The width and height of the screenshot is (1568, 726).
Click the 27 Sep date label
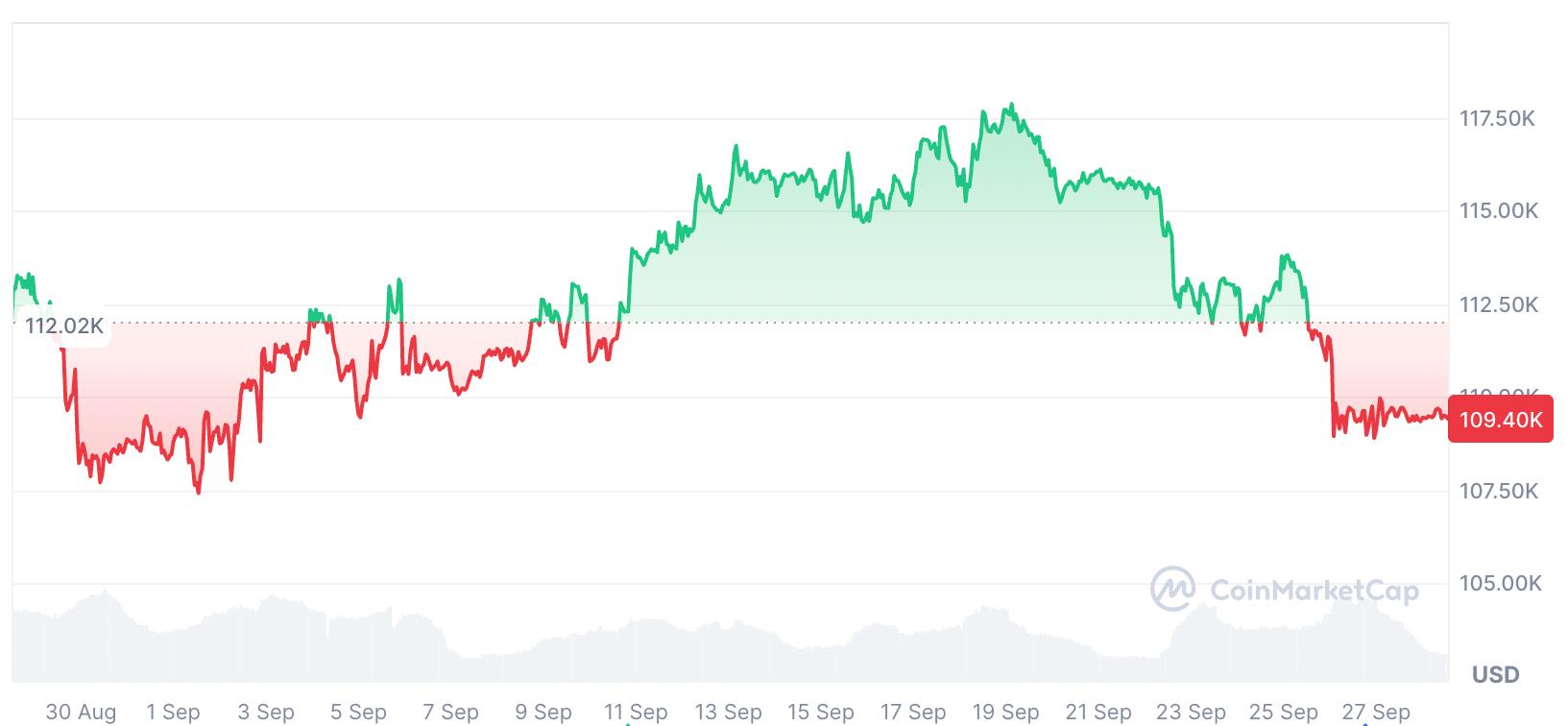point(1376,712)
